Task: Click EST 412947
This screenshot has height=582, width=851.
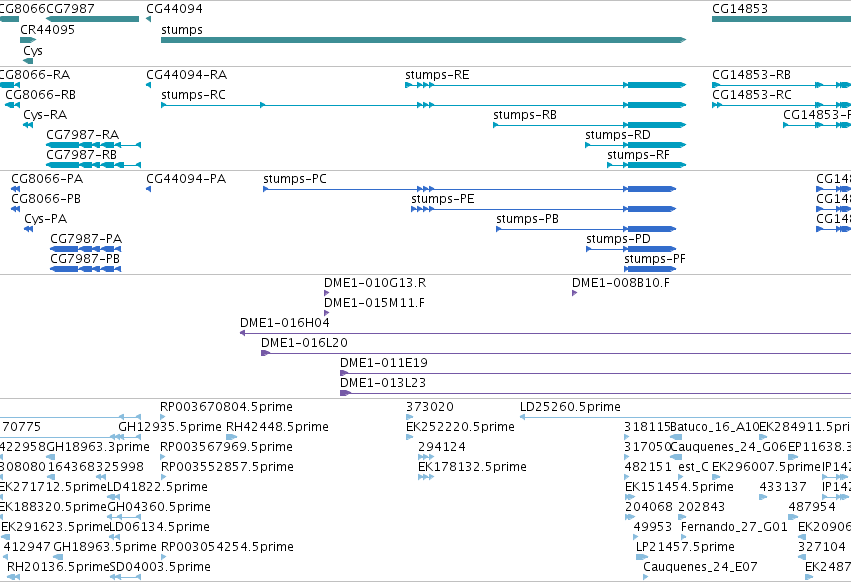Action: (5, 556)
